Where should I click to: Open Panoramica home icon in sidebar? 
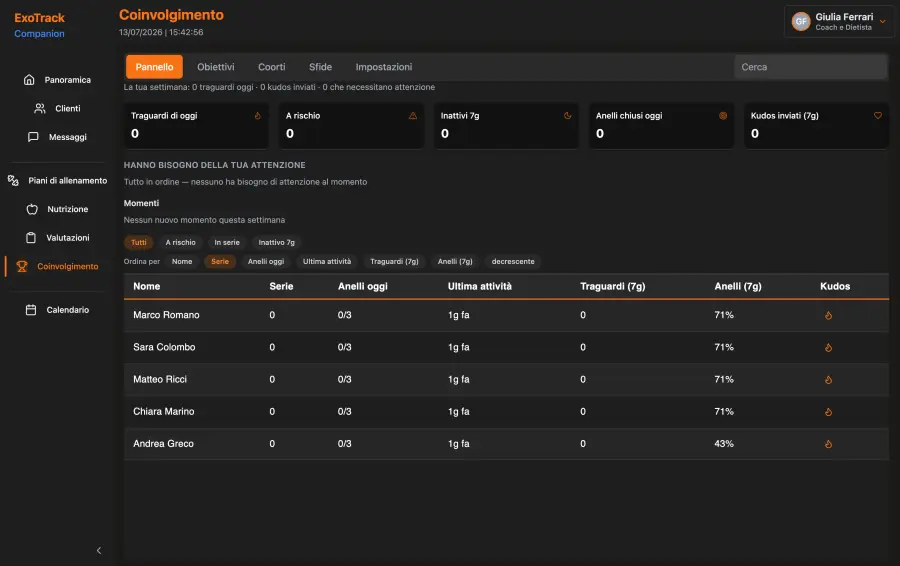(29, 80)
